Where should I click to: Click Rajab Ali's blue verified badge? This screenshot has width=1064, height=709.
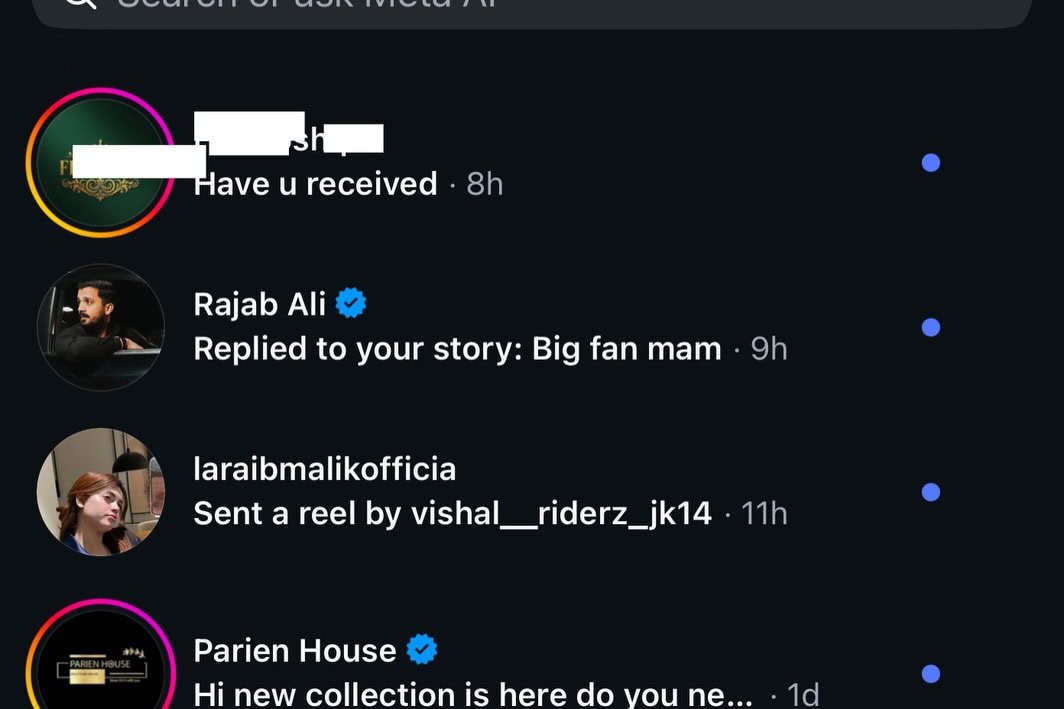pyautogui.click(x=351, y=303)
